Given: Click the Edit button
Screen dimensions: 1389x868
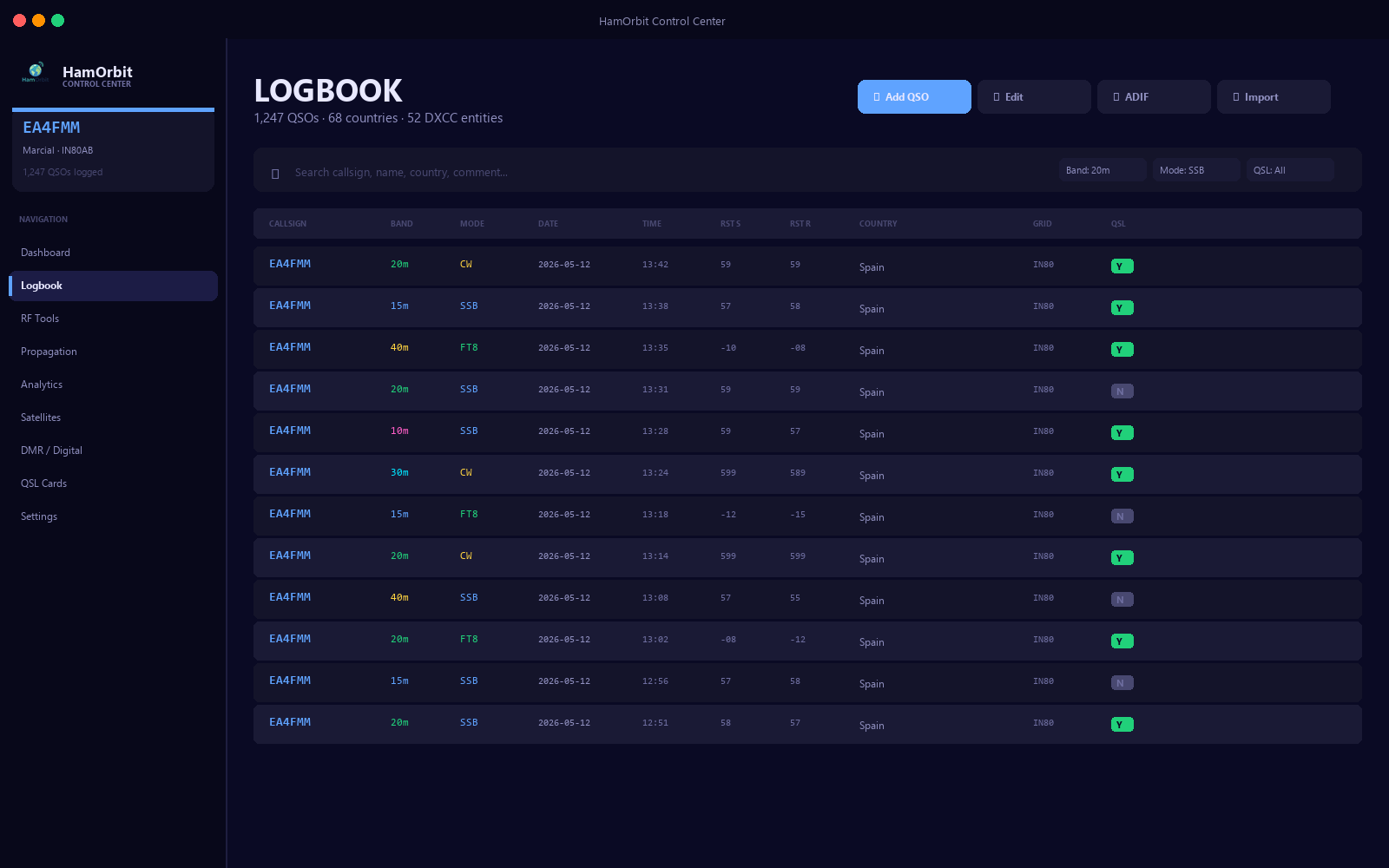Looking at the screenshot, I should click(x=1034, y=97).
